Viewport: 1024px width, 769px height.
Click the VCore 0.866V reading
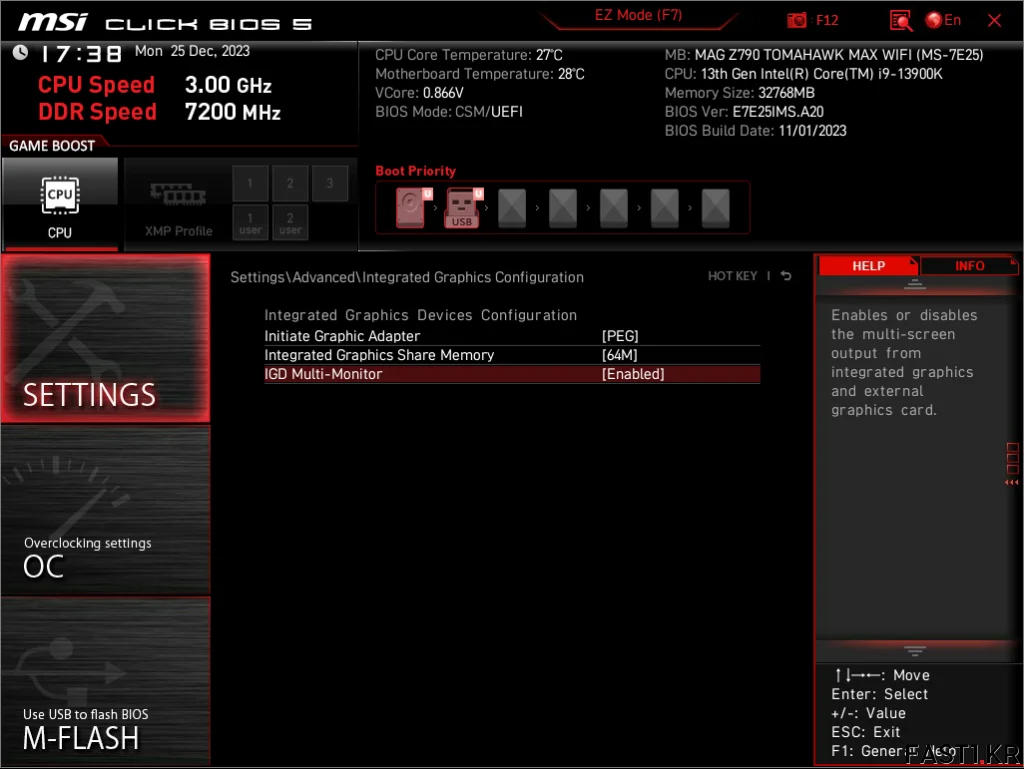[x=419, y=93]
